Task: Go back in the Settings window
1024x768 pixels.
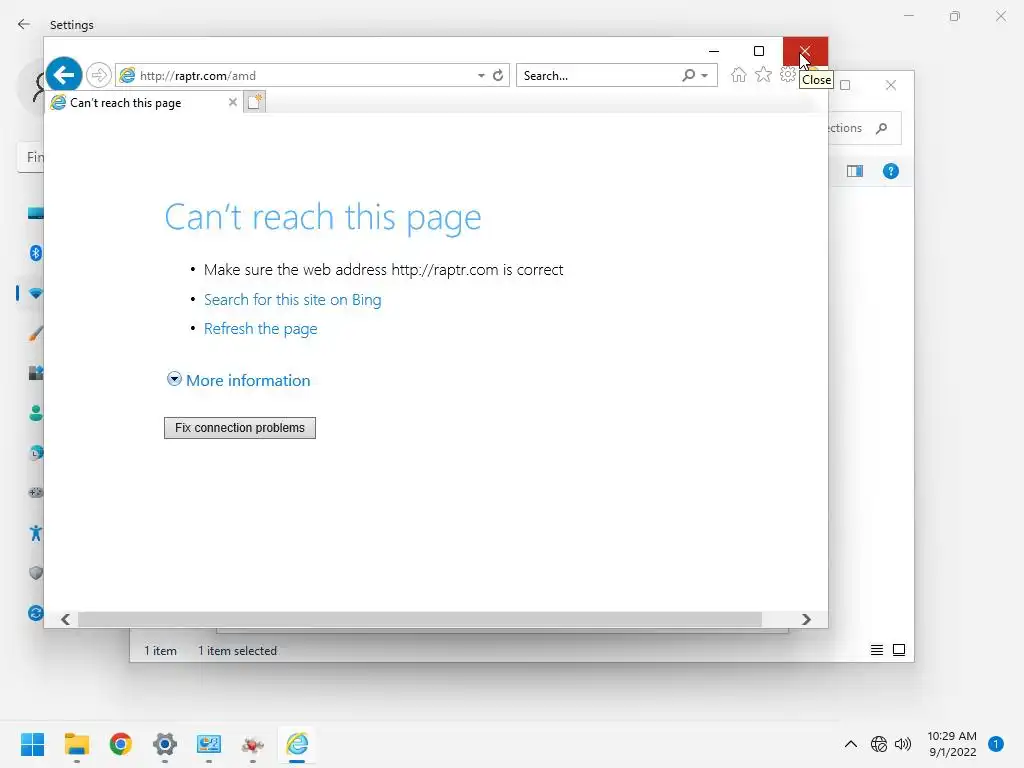Action: [x=24, y=24]
